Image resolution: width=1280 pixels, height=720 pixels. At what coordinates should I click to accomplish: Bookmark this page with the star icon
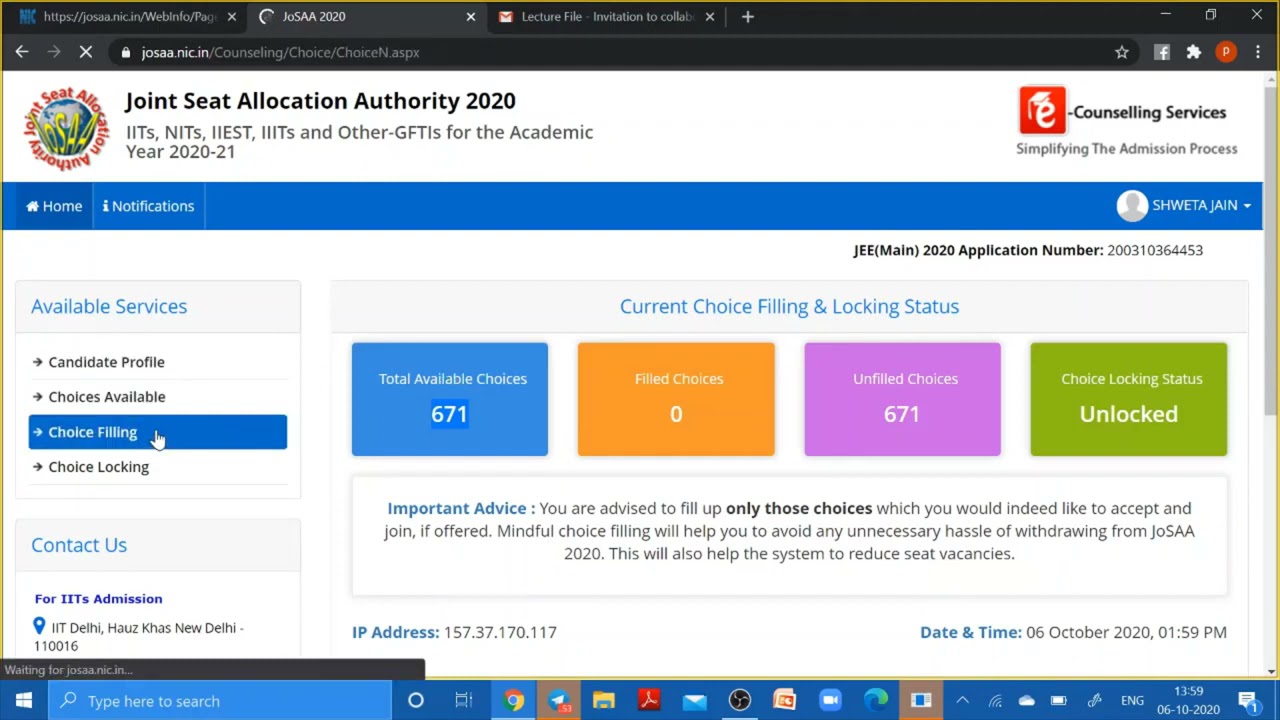tap(1122, 52)
